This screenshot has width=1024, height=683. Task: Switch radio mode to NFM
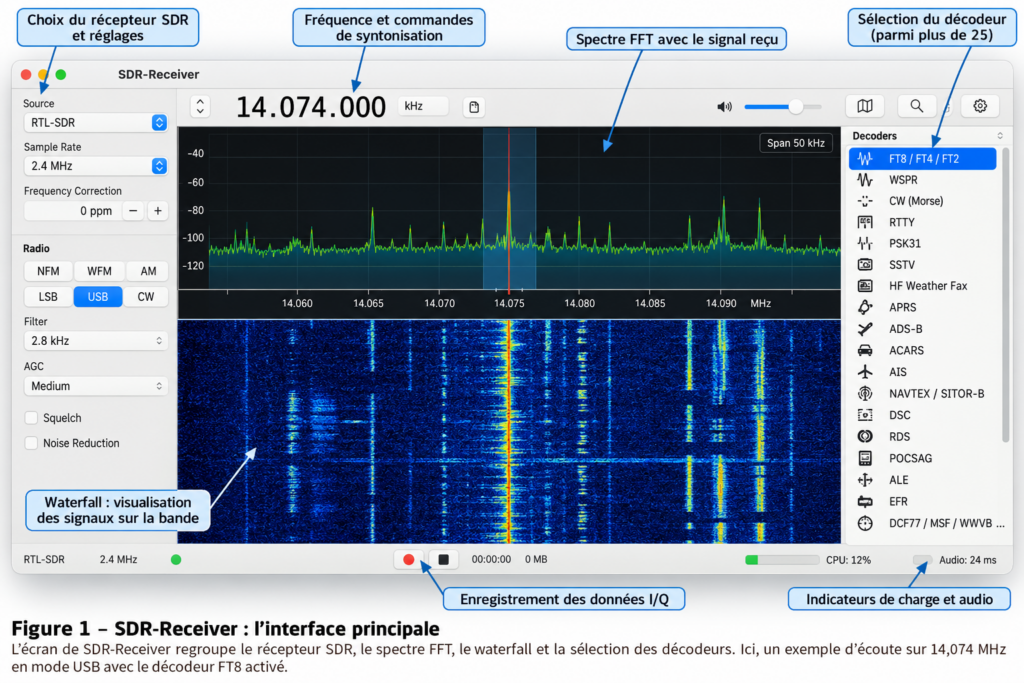pyautogui.click(x=48, y=271)
